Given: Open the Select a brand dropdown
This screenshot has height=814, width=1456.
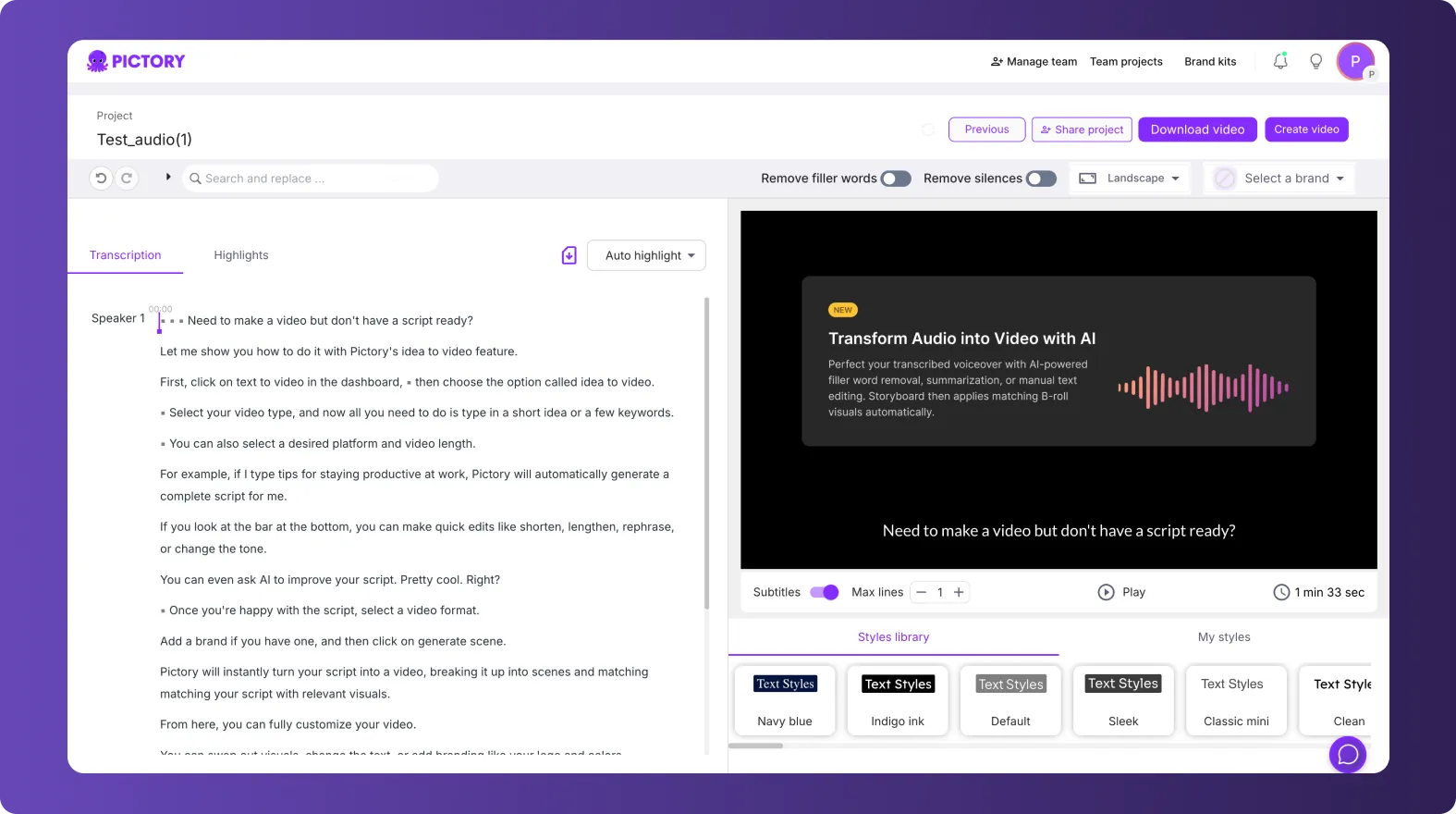Looking at the screenshot, I should (x=1279, y=179).
